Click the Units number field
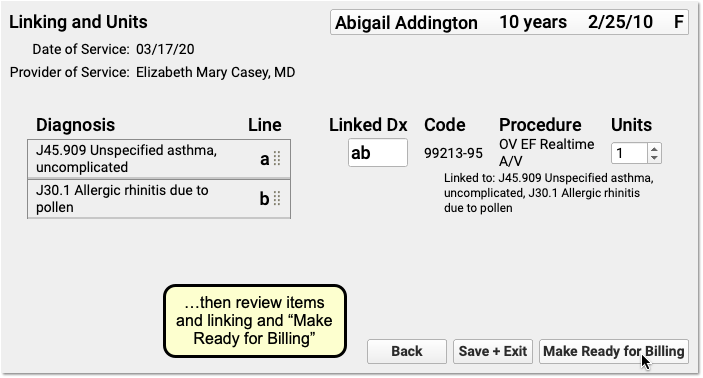This screenshot has height=378, width=703. 629,153
